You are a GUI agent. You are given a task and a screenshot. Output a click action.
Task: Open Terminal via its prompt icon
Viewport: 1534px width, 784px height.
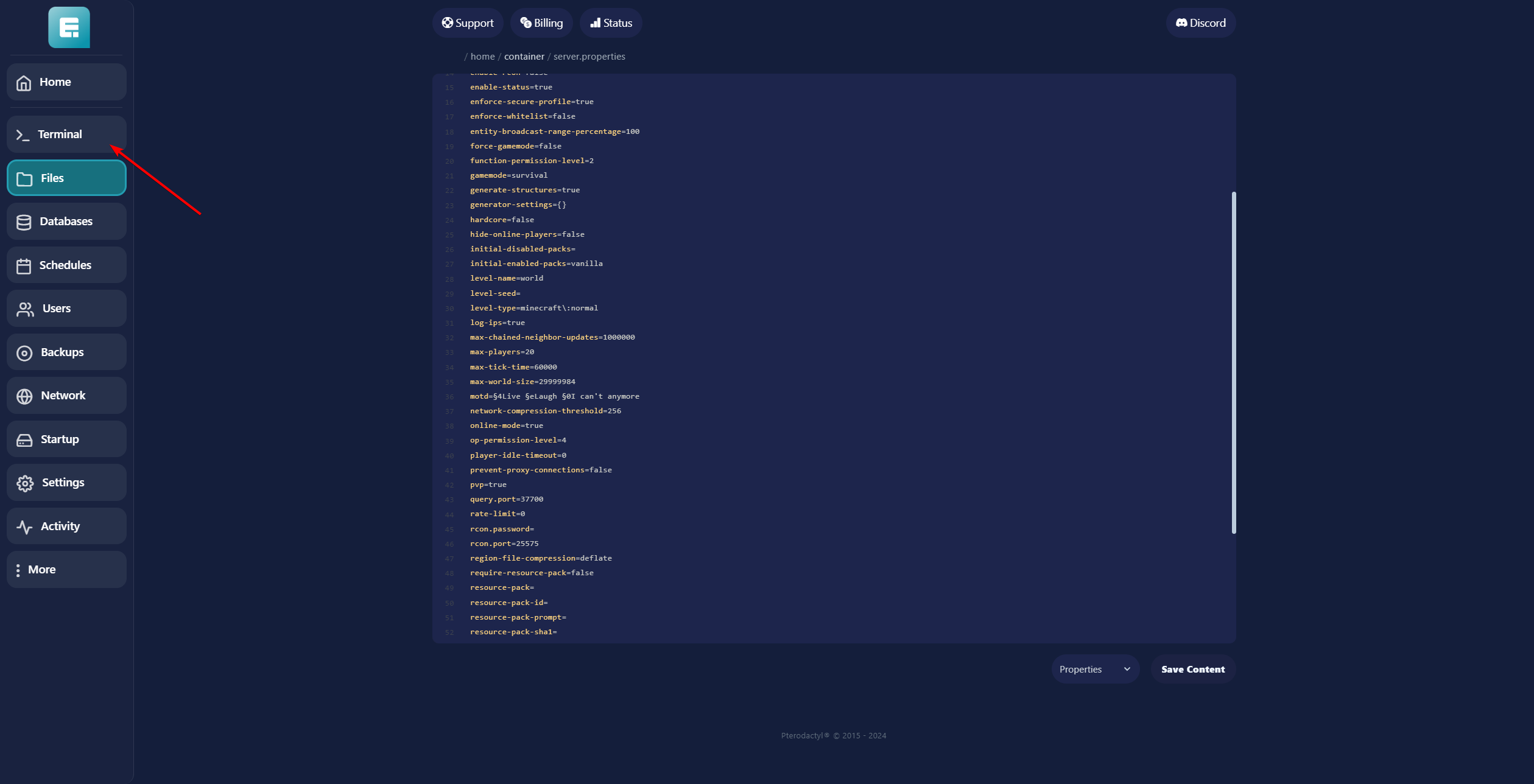[23, 135]
